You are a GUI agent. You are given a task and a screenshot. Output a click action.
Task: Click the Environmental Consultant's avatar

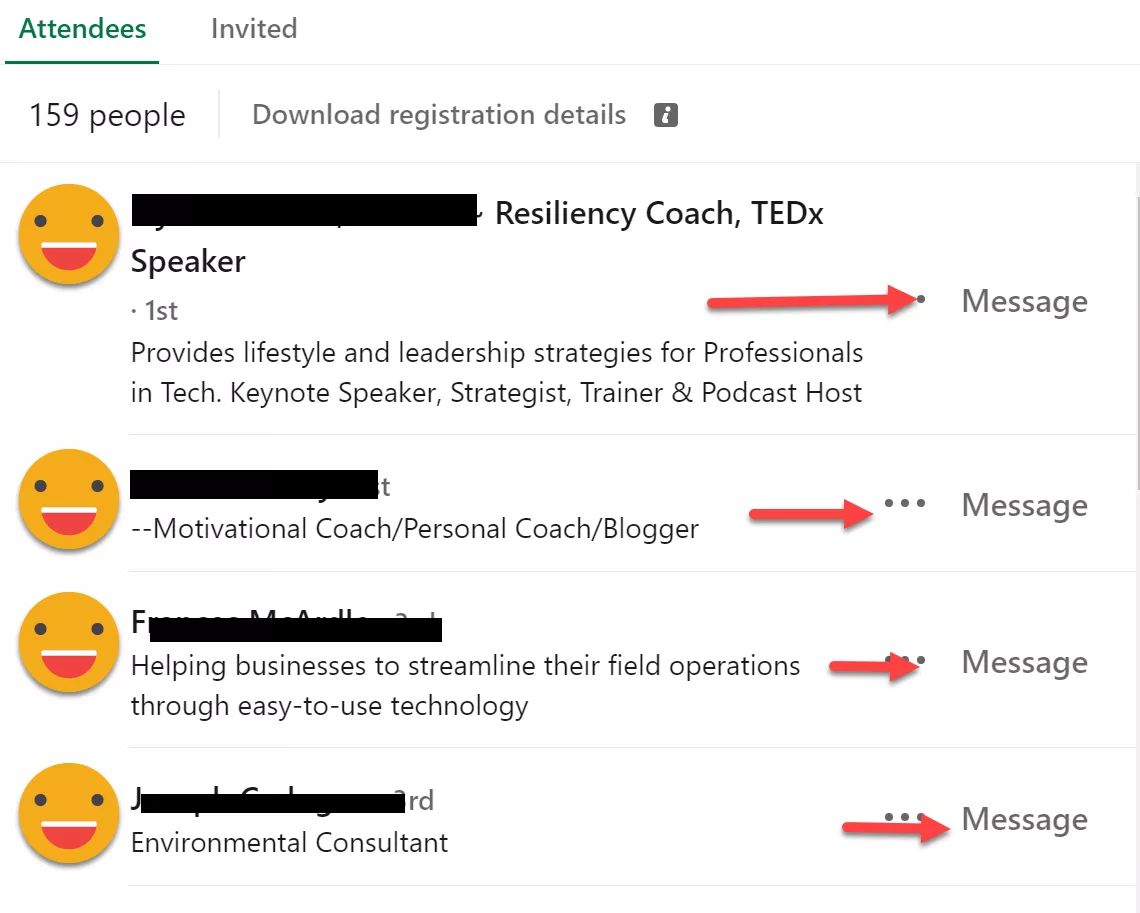pyautogui.click(x=68, y=814)
